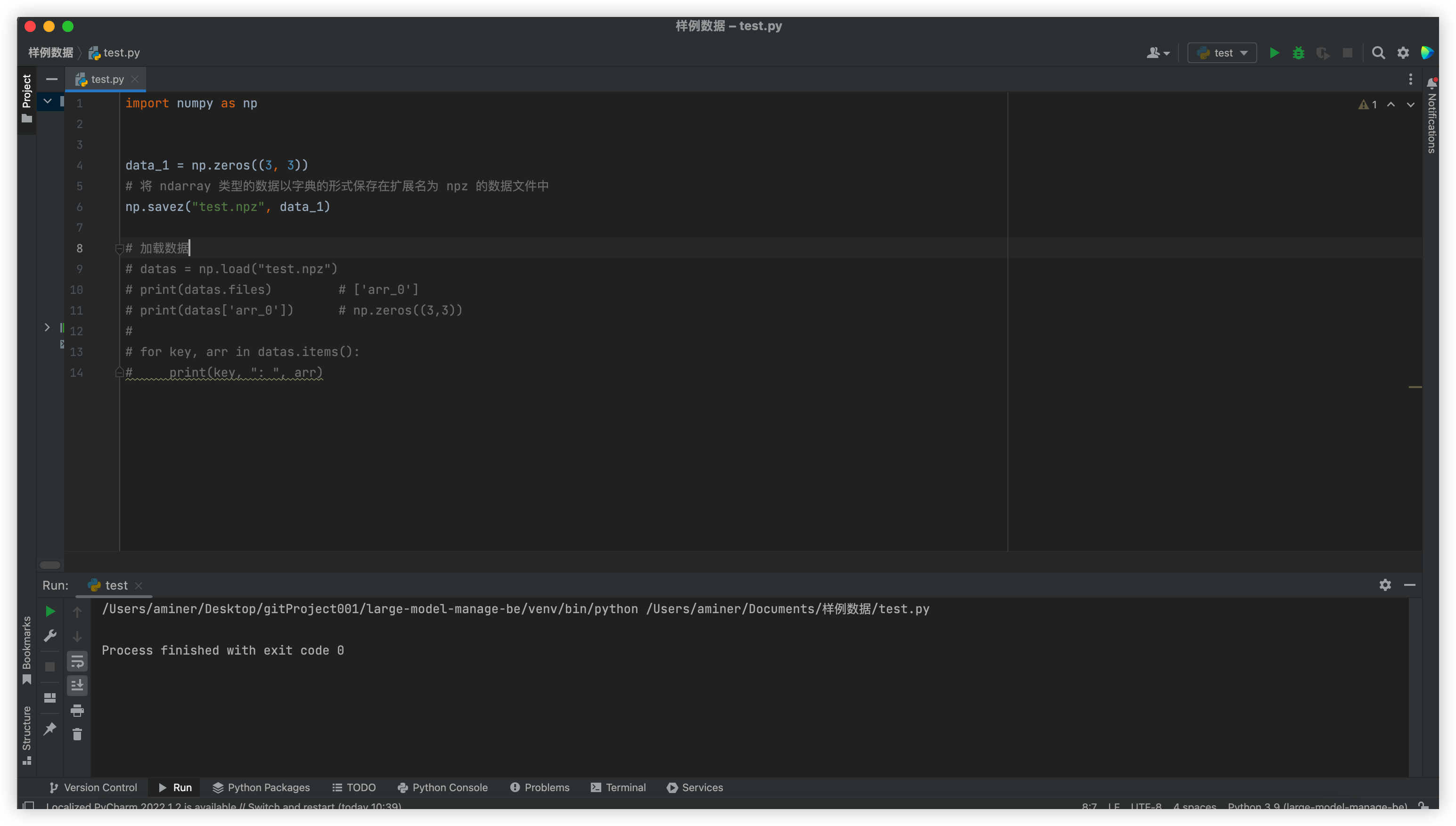Toggle soft-wrap in Run console
Image resolution: width=1456 pixels, height=826 pixels.
(77, 662)
